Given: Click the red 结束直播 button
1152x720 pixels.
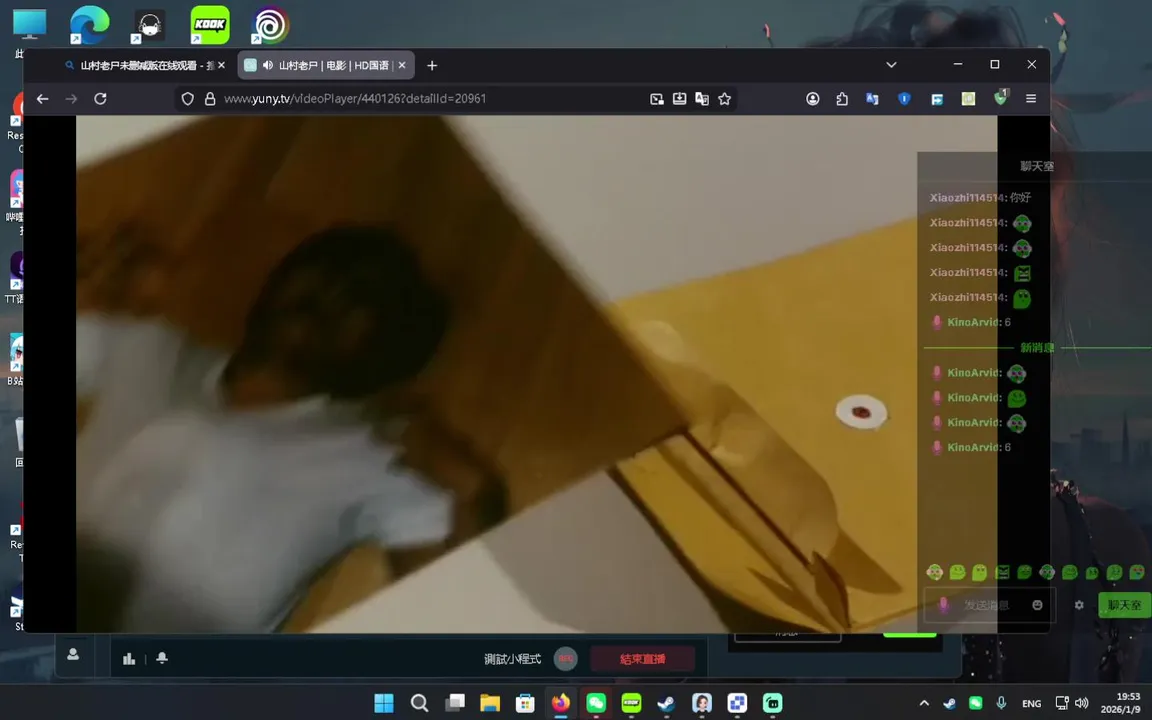Looking at the screenshot, I should 642,659.
